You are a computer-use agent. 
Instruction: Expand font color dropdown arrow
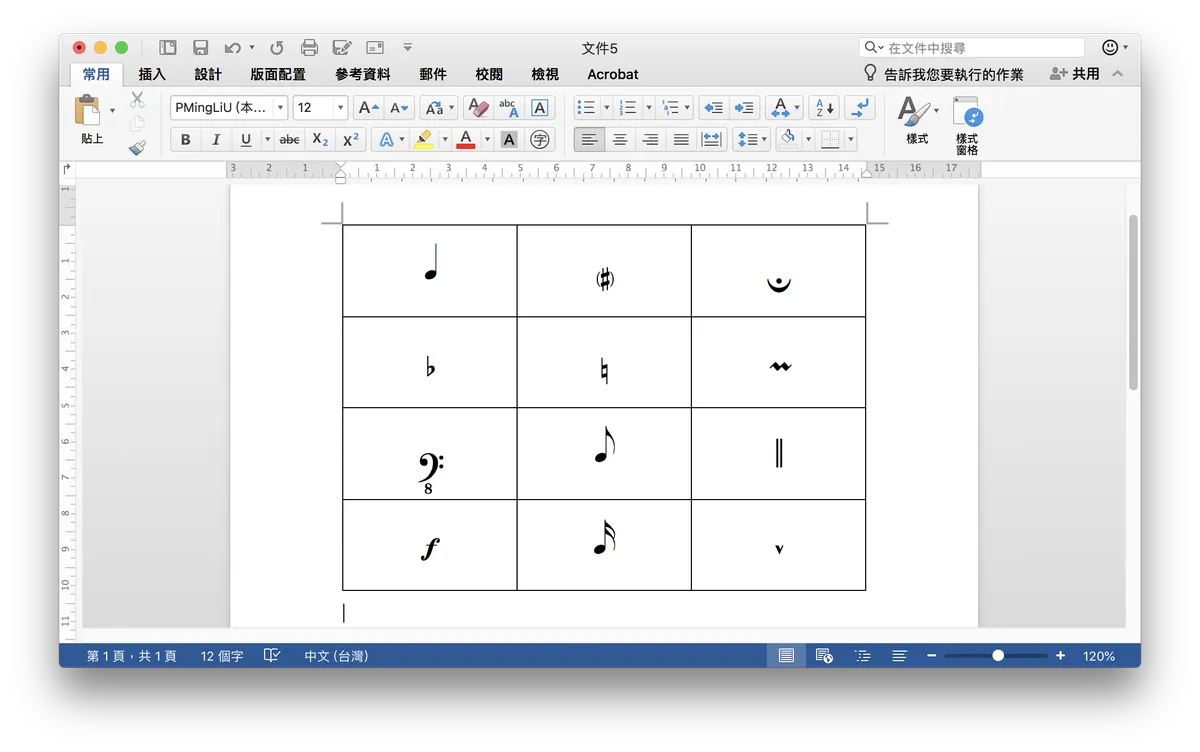(x=487, y=140)
